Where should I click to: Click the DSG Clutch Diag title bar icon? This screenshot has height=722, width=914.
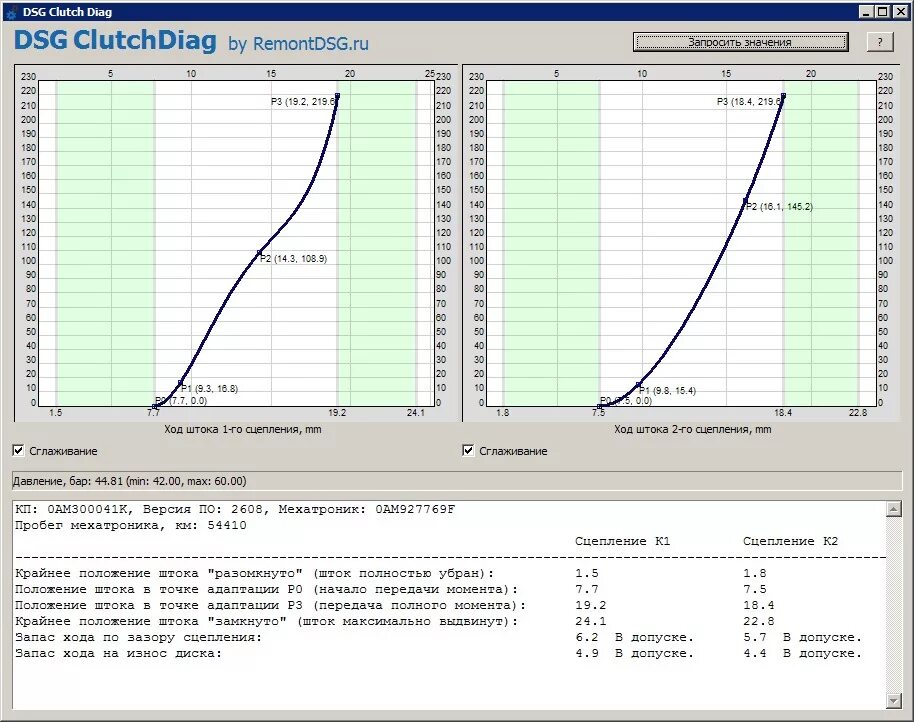click(x=12, y=12)
